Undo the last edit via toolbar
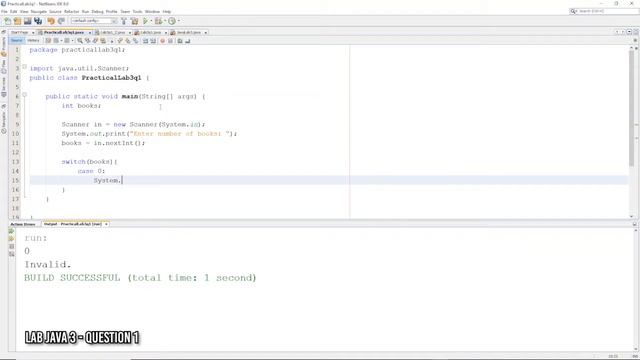Screen dimensions: 640x360 point(51,21)
